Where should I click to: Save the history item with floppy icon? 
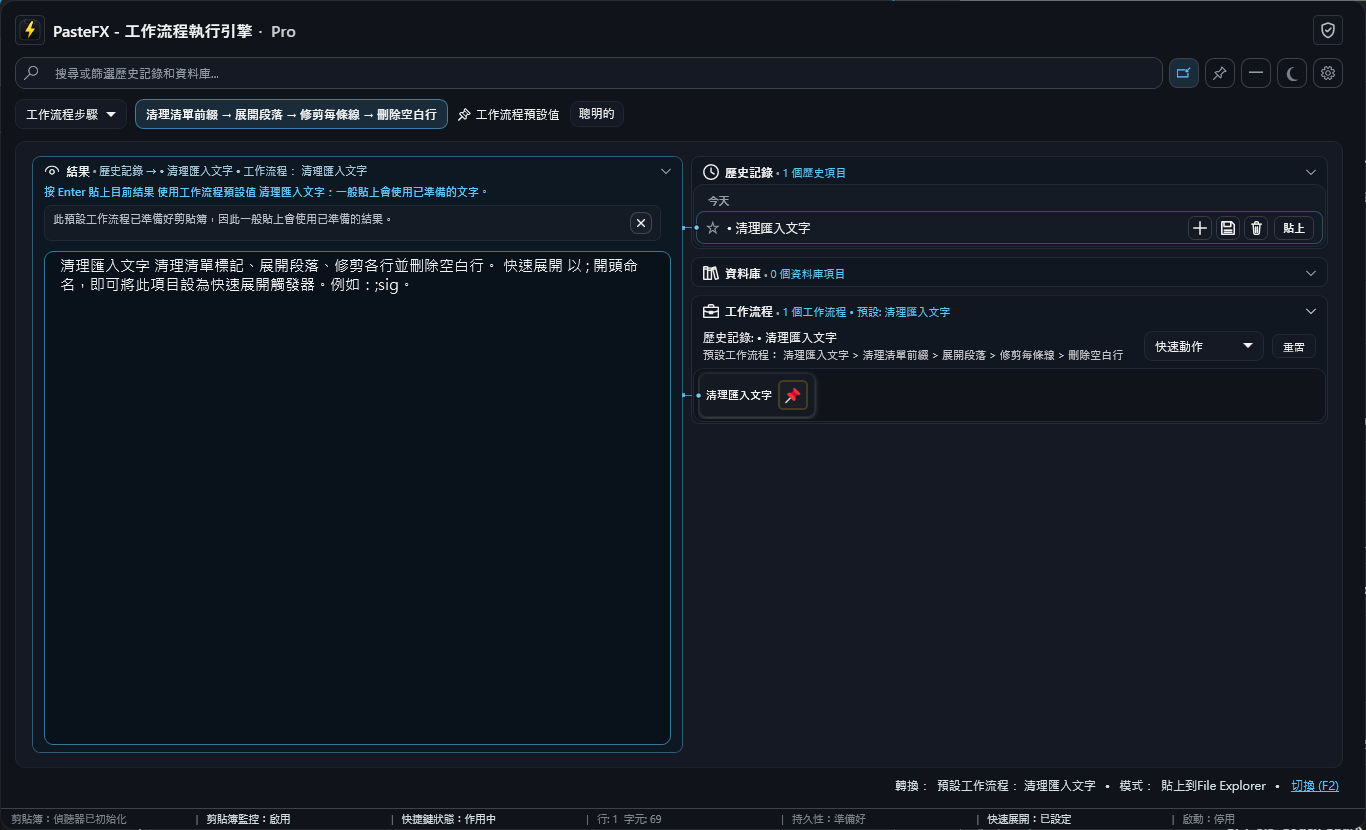coord(1228,228)
